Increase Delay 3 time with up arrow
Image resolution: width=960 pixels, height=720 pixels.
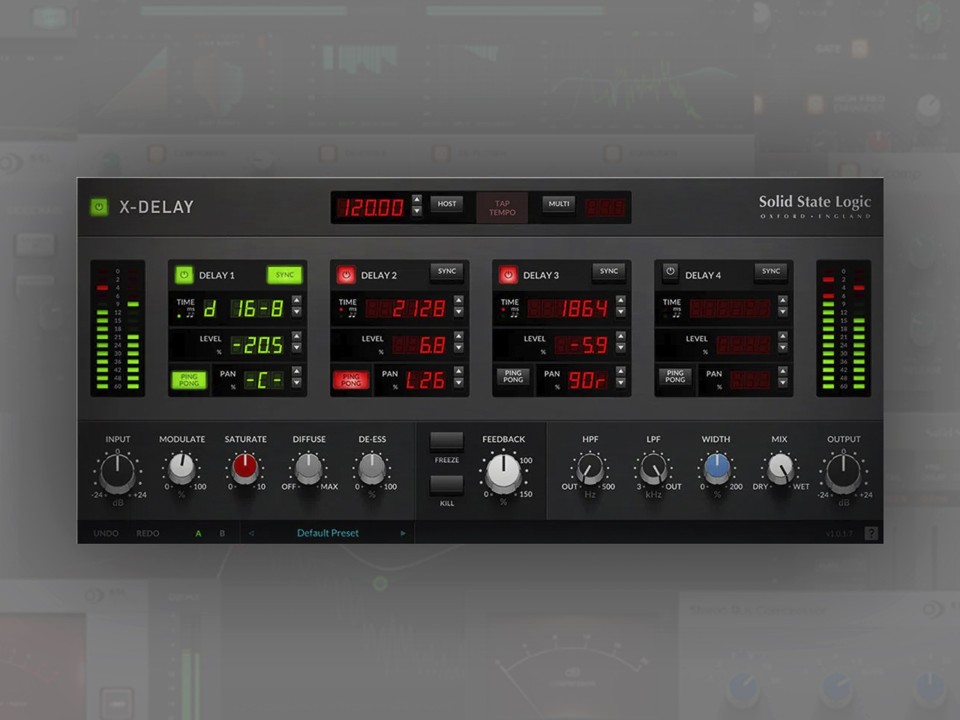click(621, 300)
